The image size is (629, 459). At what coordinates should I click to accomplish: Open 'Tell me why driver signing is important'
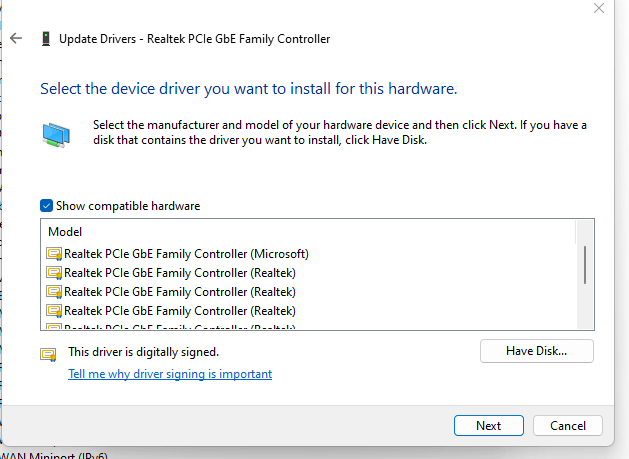170,374
